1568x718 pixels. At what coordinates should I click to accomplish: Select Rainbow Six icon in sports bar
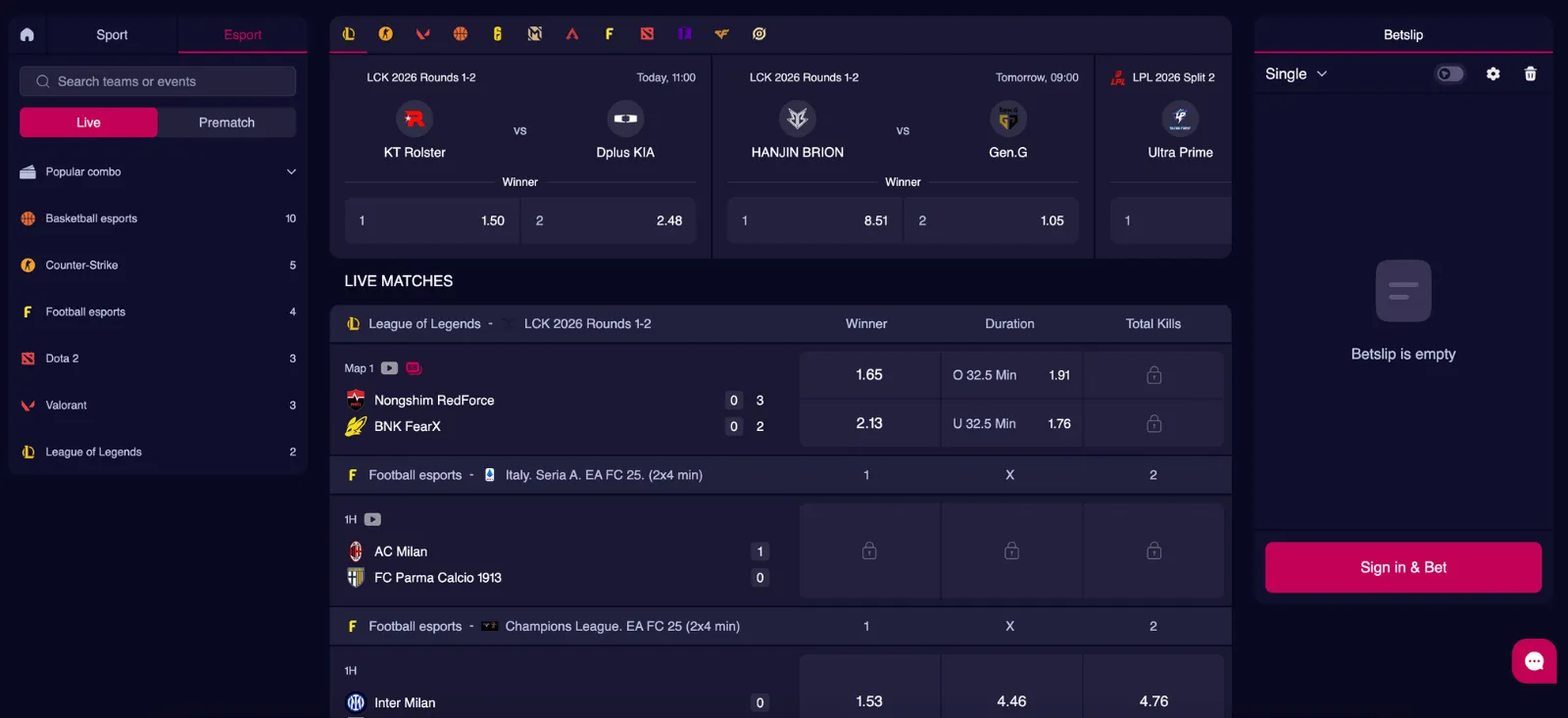pos(498,34)
